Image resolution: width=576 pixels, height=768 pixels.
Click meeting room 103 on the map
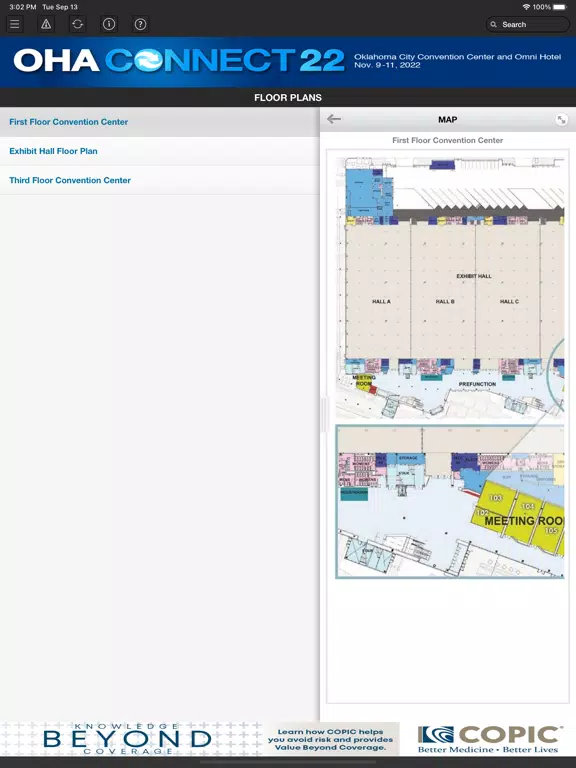pyautogui.click(x=496, y=498)
